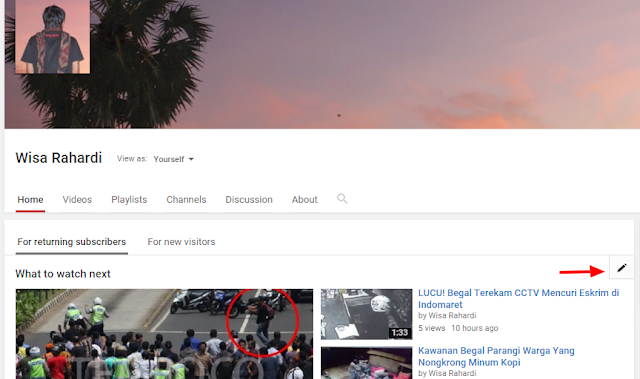The height and width of the screenshot is (379, 640).
Task: Select the For returning subscribers tab
Action: 71,242
